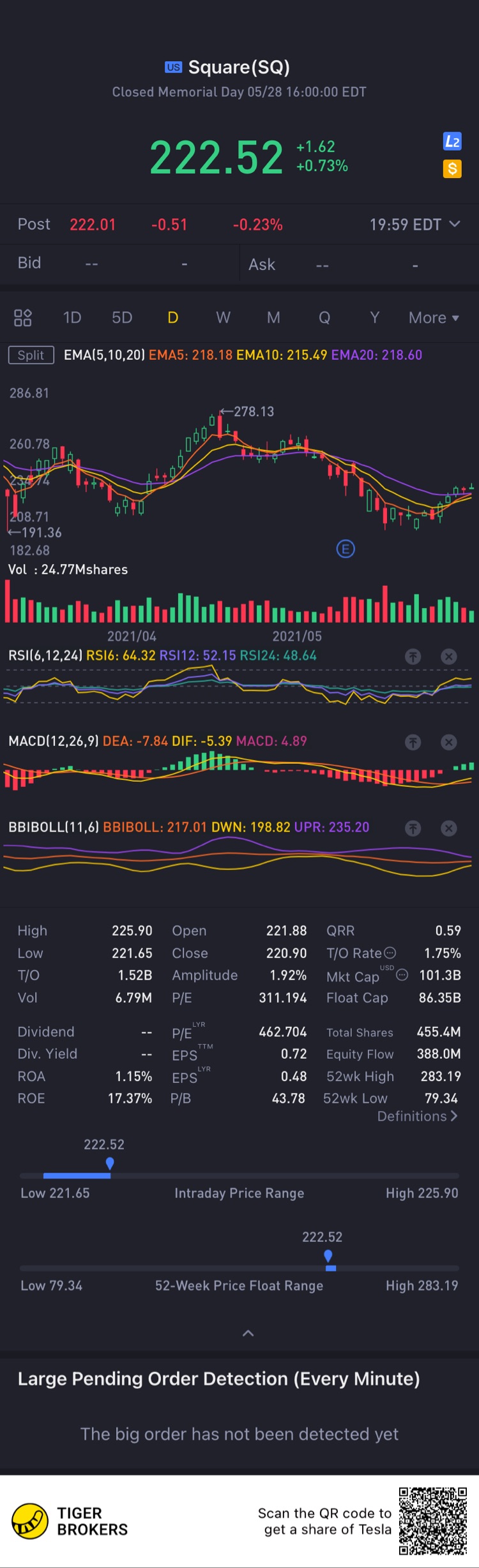Tap the ROE value 17.37%
479x1568 pixels.
(130, 1098)
